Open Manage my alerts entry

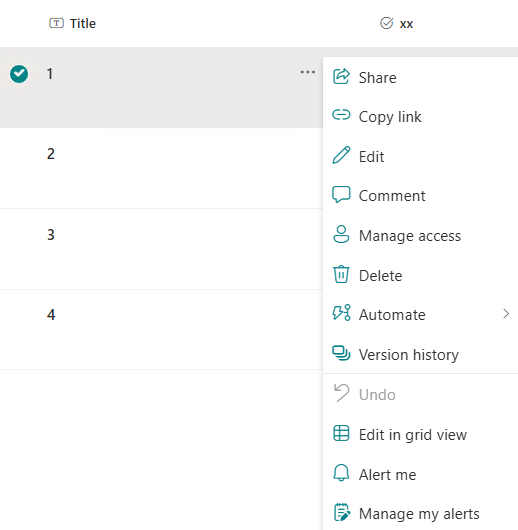(420, 514)
